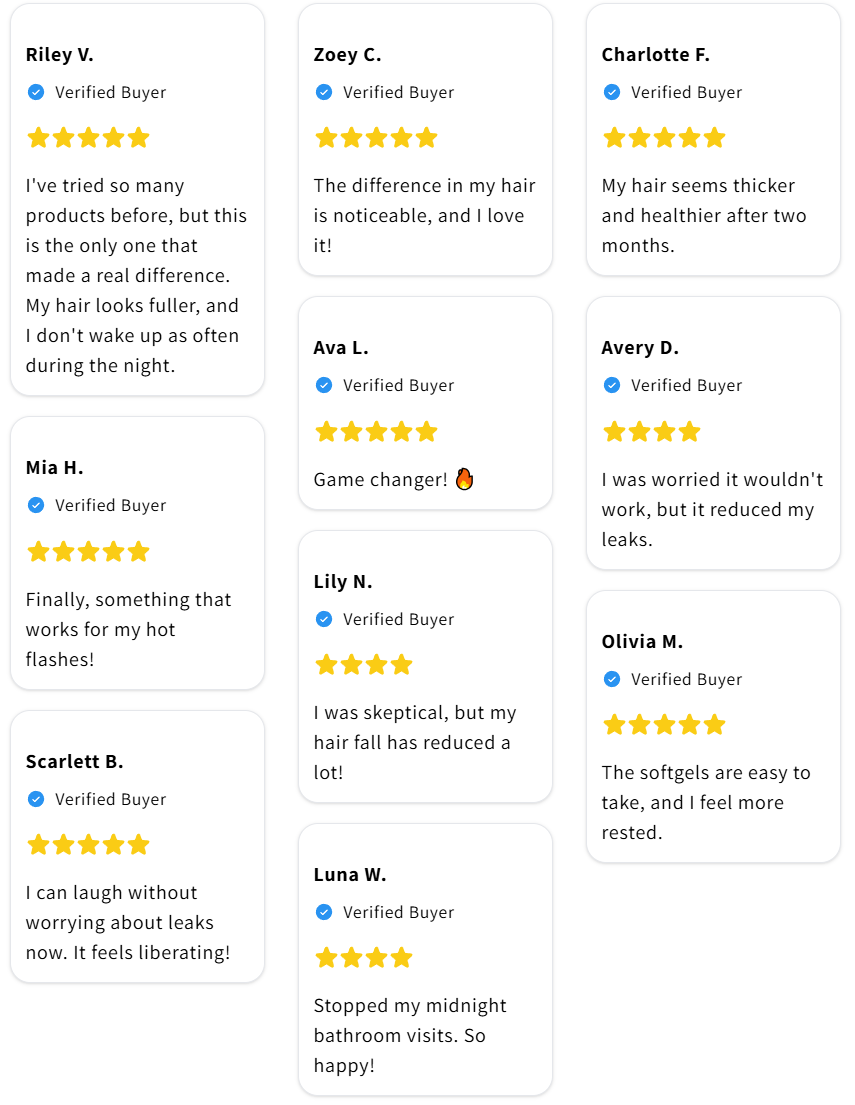Click Scarlett B.'s verified buyer badge icon

pos(36,799)
